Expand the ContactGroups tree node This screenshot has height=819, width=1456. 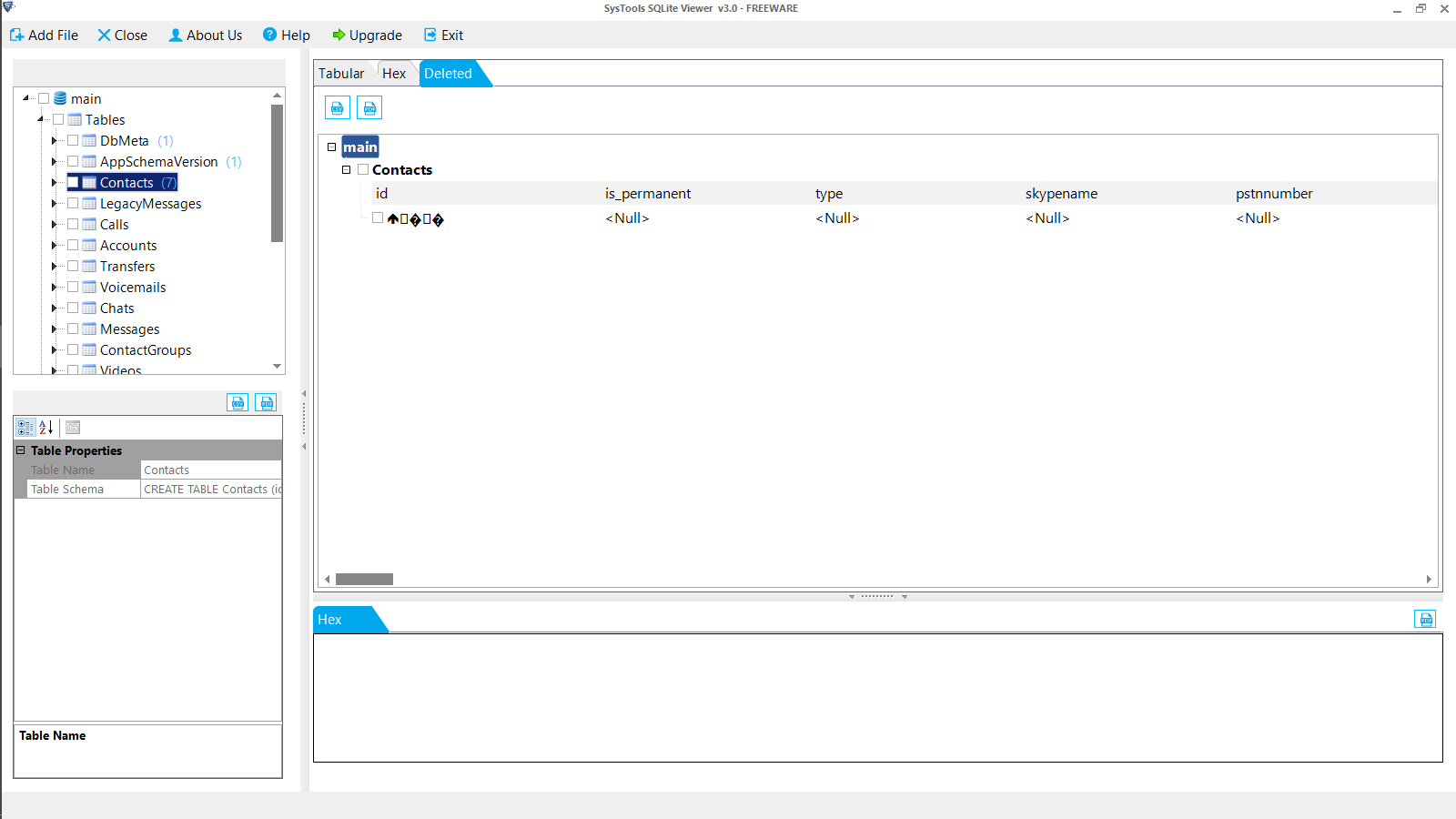pyautogui.click(x=55, y=349)
